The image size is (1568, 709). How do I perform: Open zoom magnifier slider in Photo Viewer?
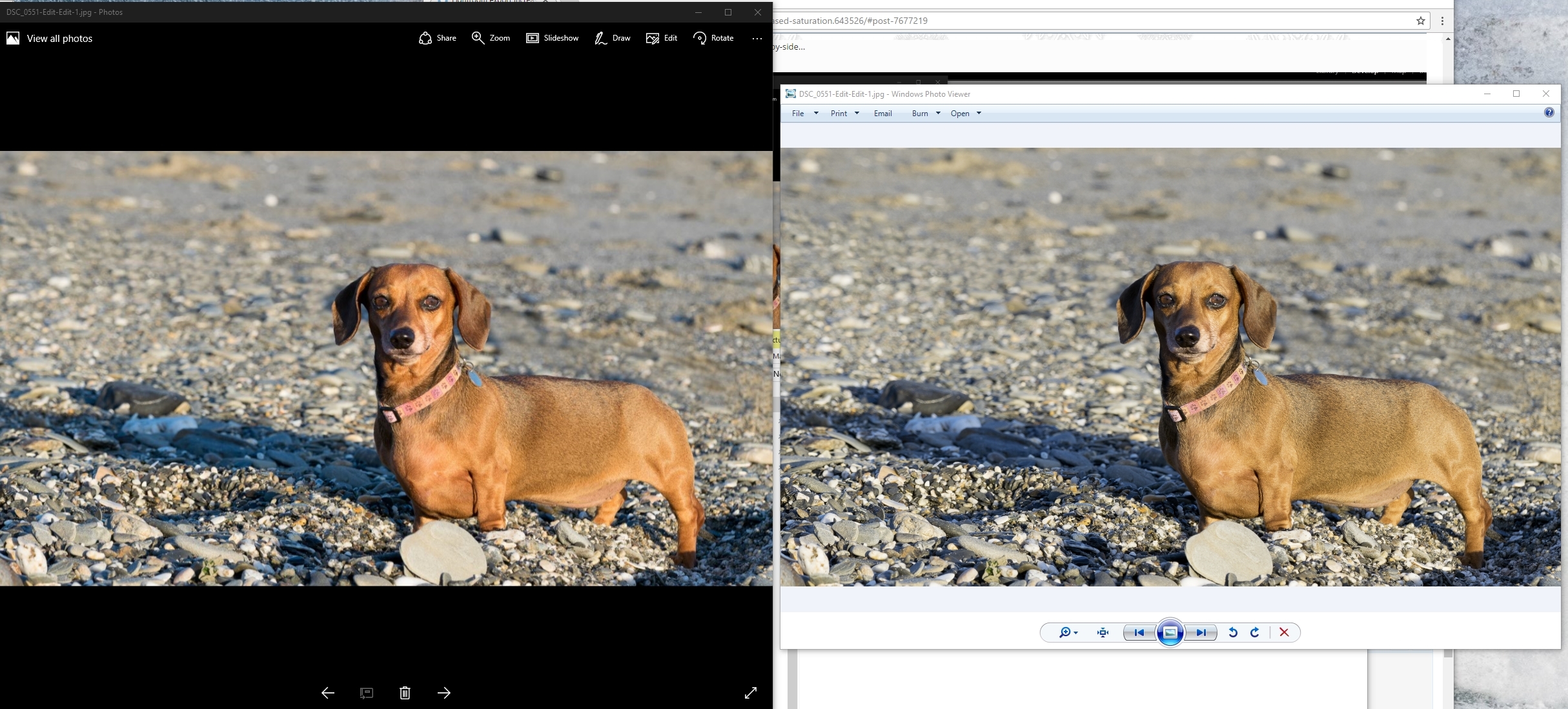click(x=1068, y=632)
